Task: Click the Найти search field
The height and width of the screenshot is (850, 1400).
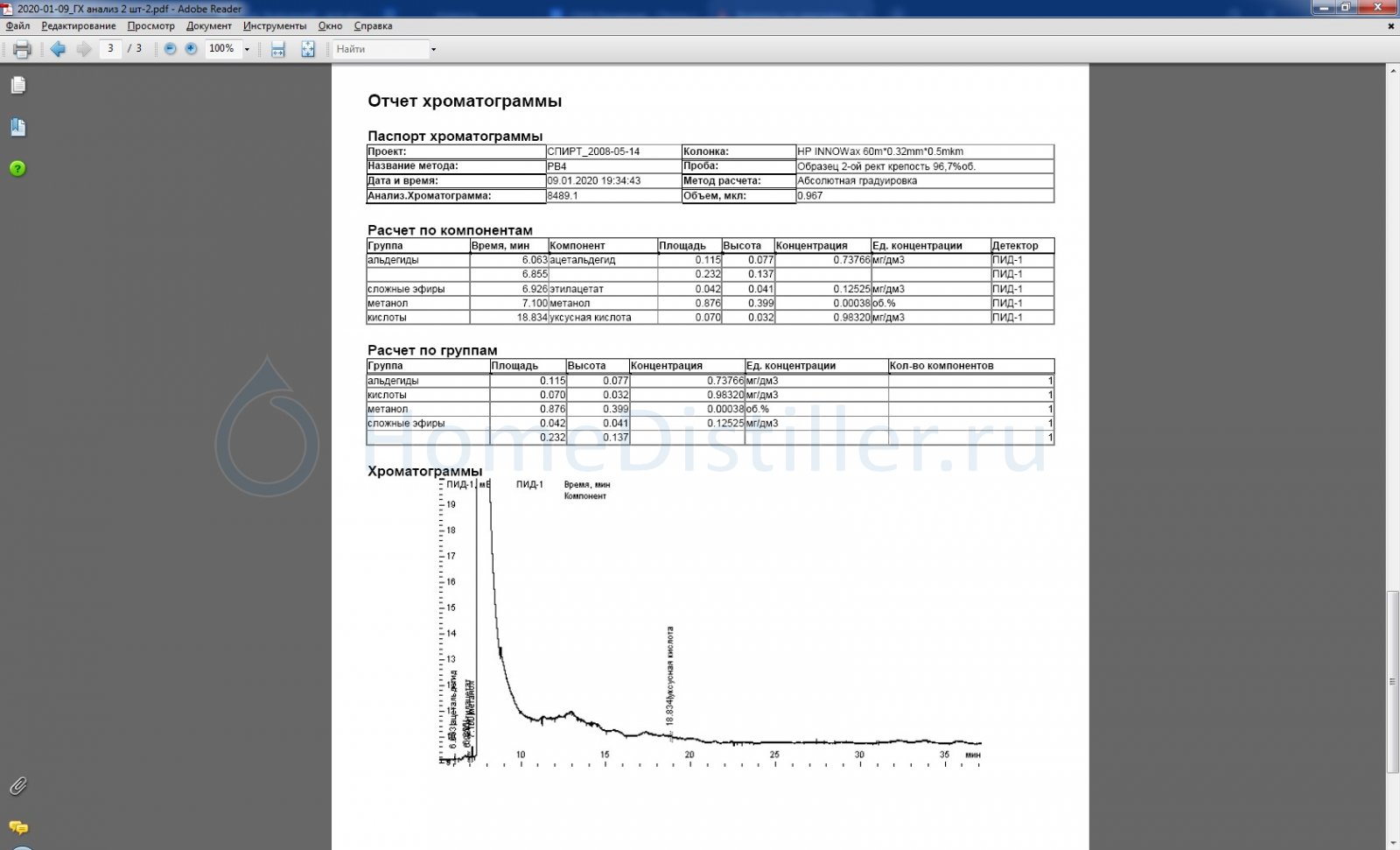Action: 380,49
